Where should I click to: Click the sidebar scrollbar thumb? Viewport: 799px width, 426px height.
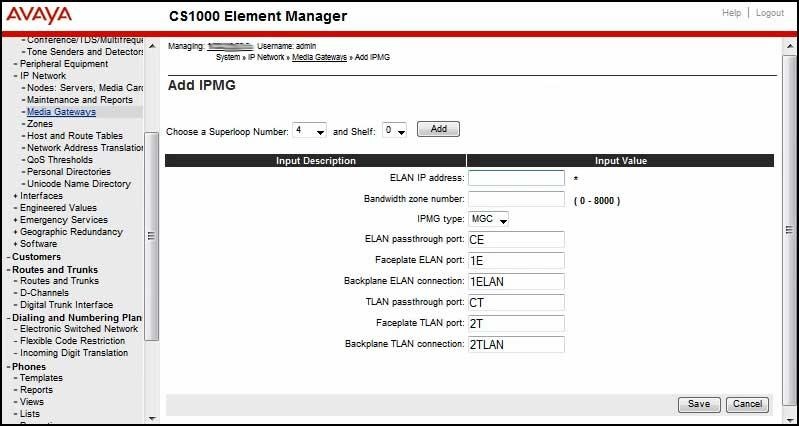click(x=151, y=236)
